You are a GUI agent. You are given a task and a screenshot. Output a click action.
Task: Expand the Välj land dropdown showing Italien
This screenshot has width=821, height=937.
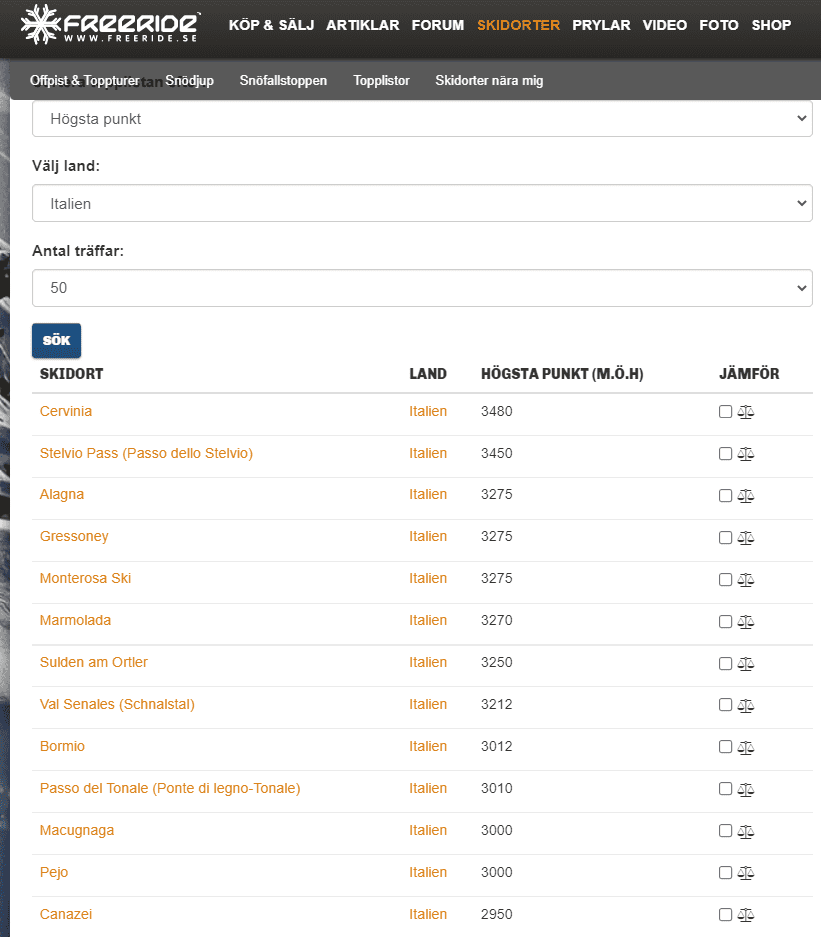tap(421, 203)
